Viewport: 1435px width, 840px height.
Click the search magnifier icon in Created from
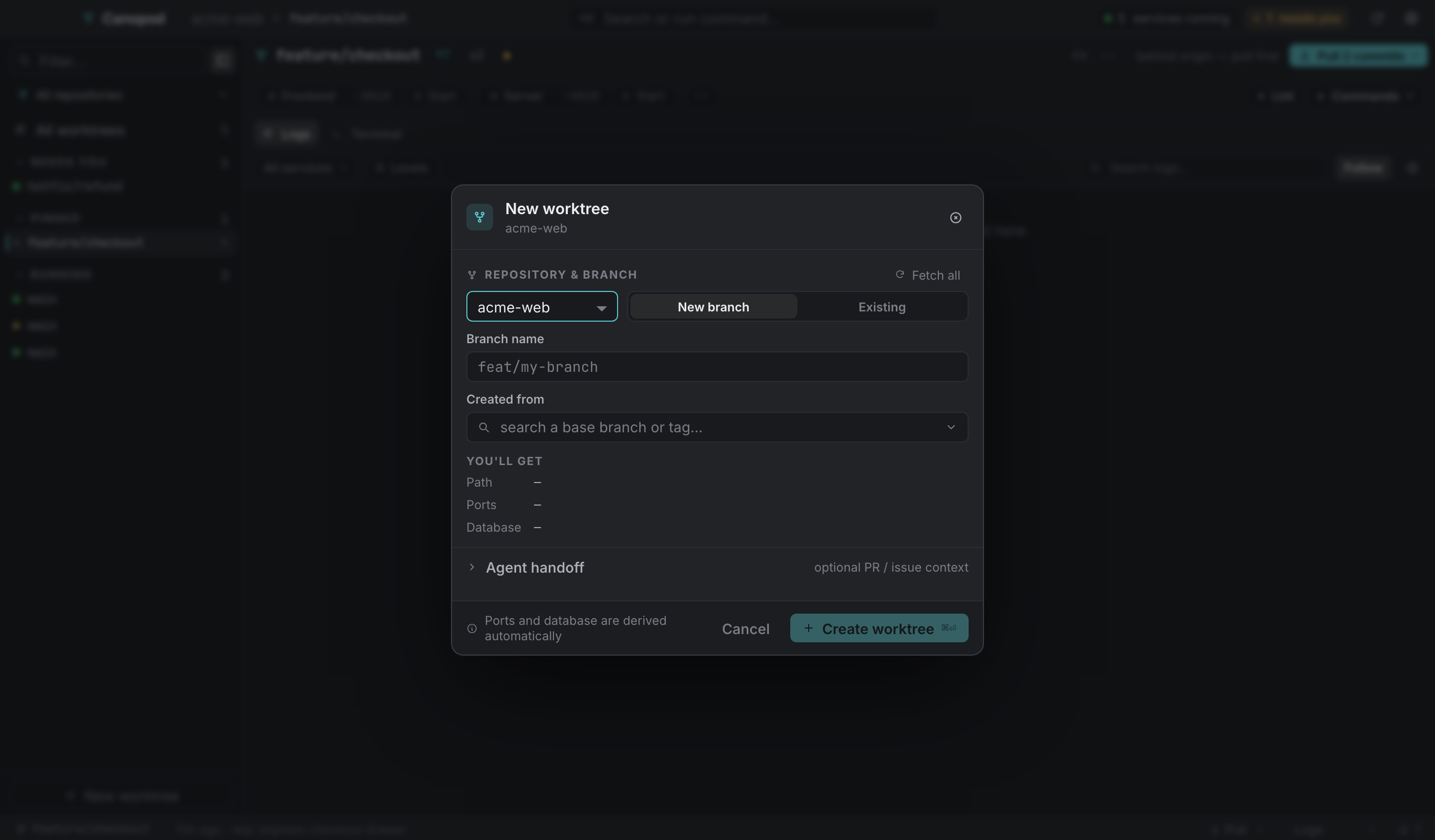click(x=483, y=427)
